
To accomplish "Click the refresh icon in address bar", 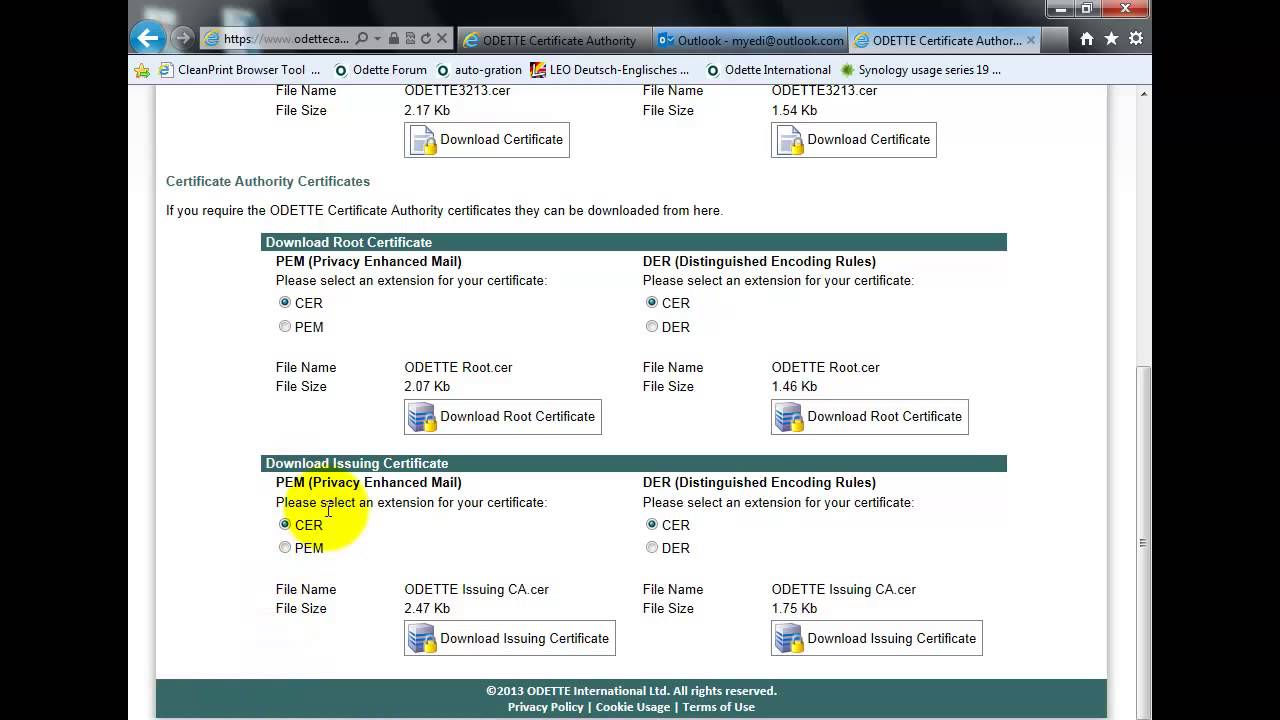I will click(x=426, y=39).
